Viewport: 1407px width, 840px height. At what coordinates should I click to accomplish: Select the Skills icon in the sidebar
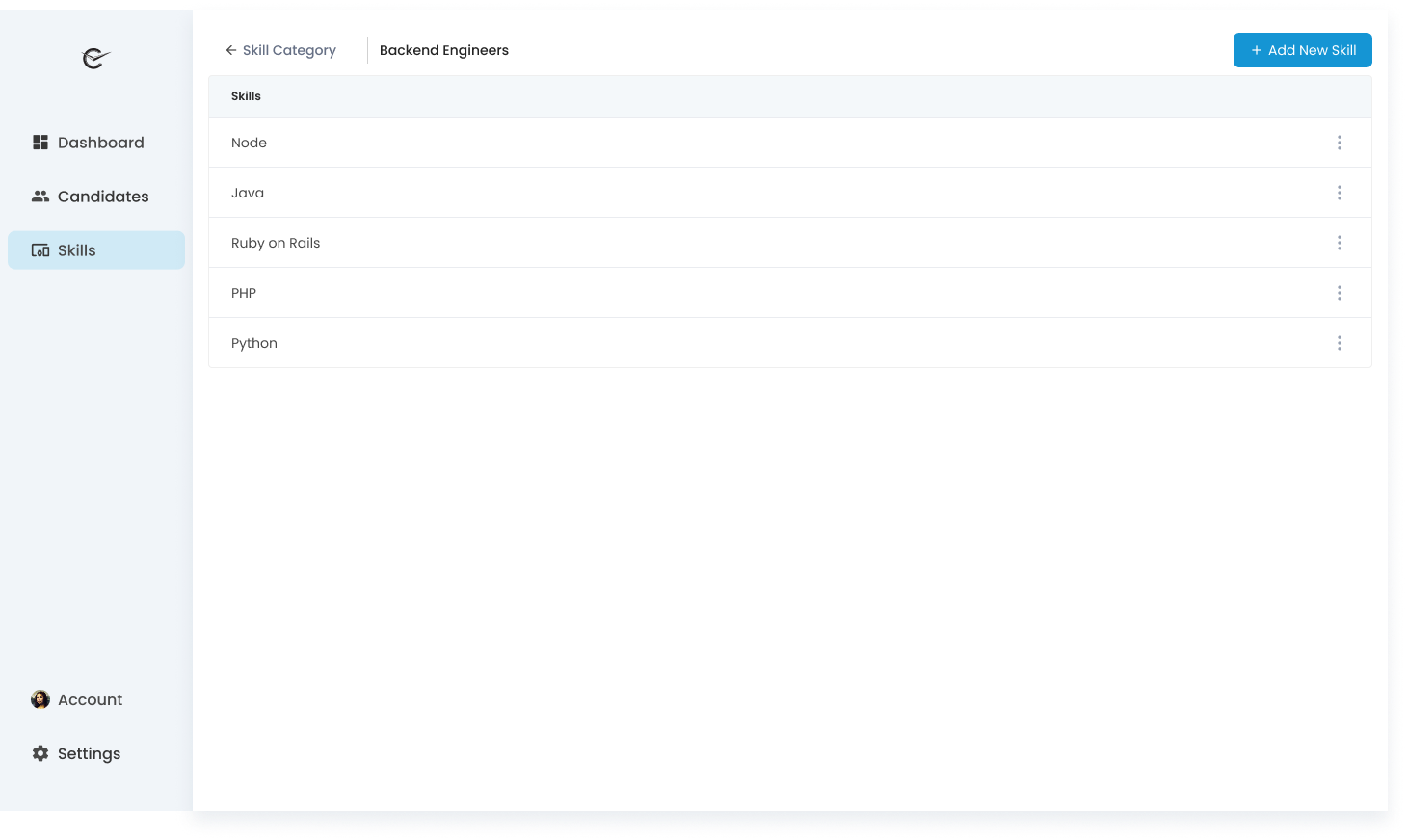click(x=40, y=249)
